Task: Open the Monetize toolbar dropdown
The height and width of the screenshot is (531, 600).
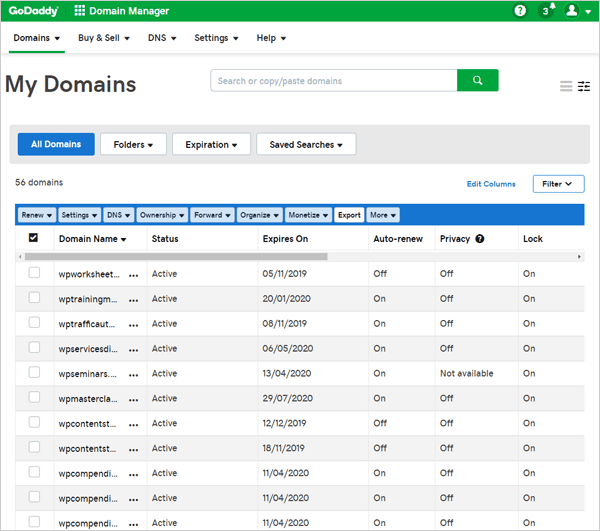Action: coord(308,215)
